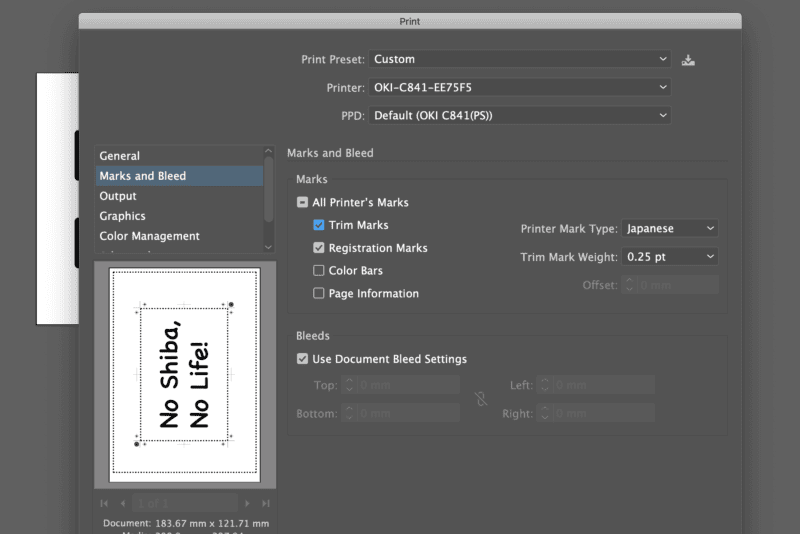Image resolution: width=800 pixels, height=534 pixels.
Task: Go to first page in preview
Action: [104, 503]
